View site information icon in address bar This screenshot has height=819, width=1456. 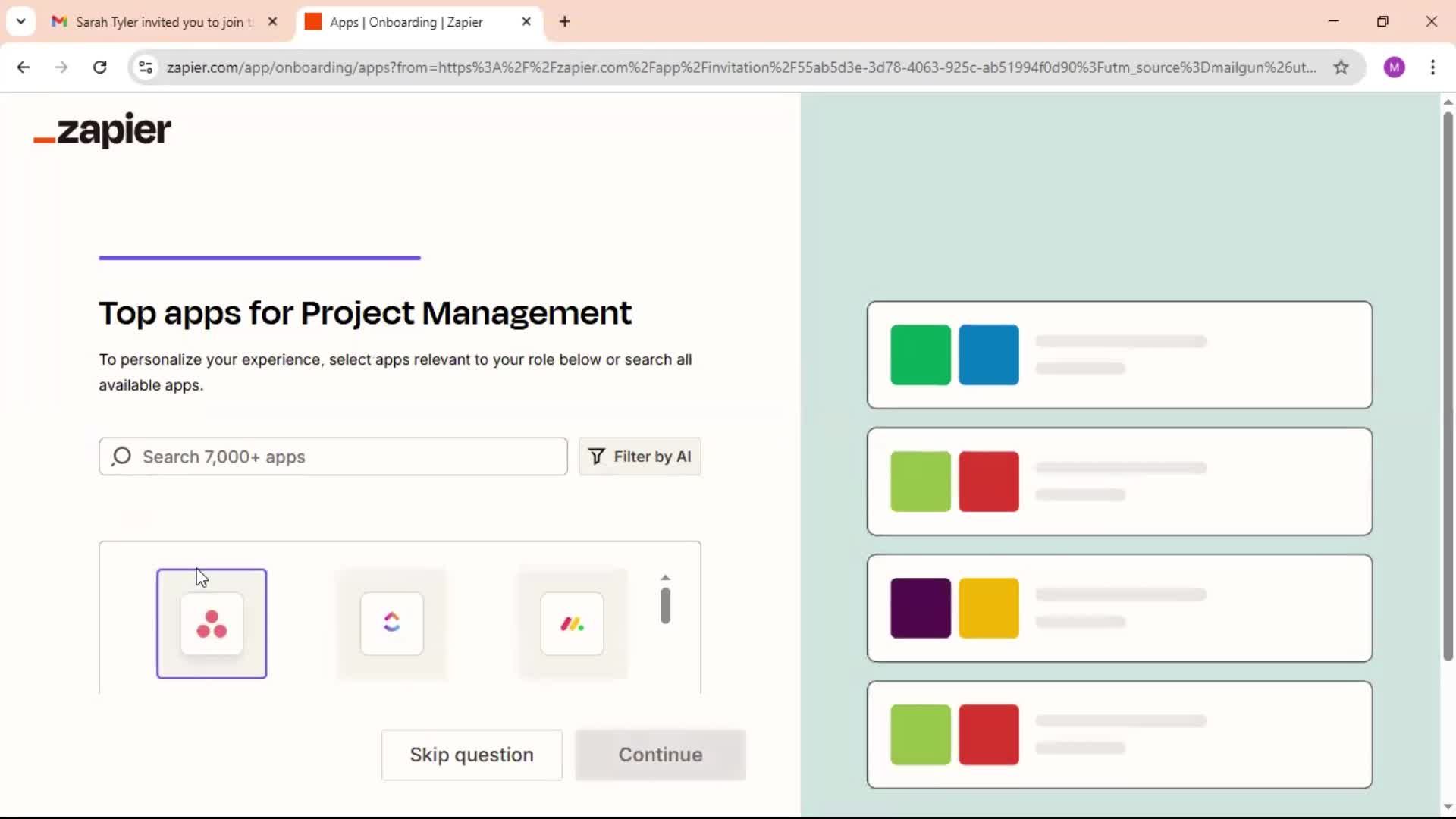coord(146,67)
